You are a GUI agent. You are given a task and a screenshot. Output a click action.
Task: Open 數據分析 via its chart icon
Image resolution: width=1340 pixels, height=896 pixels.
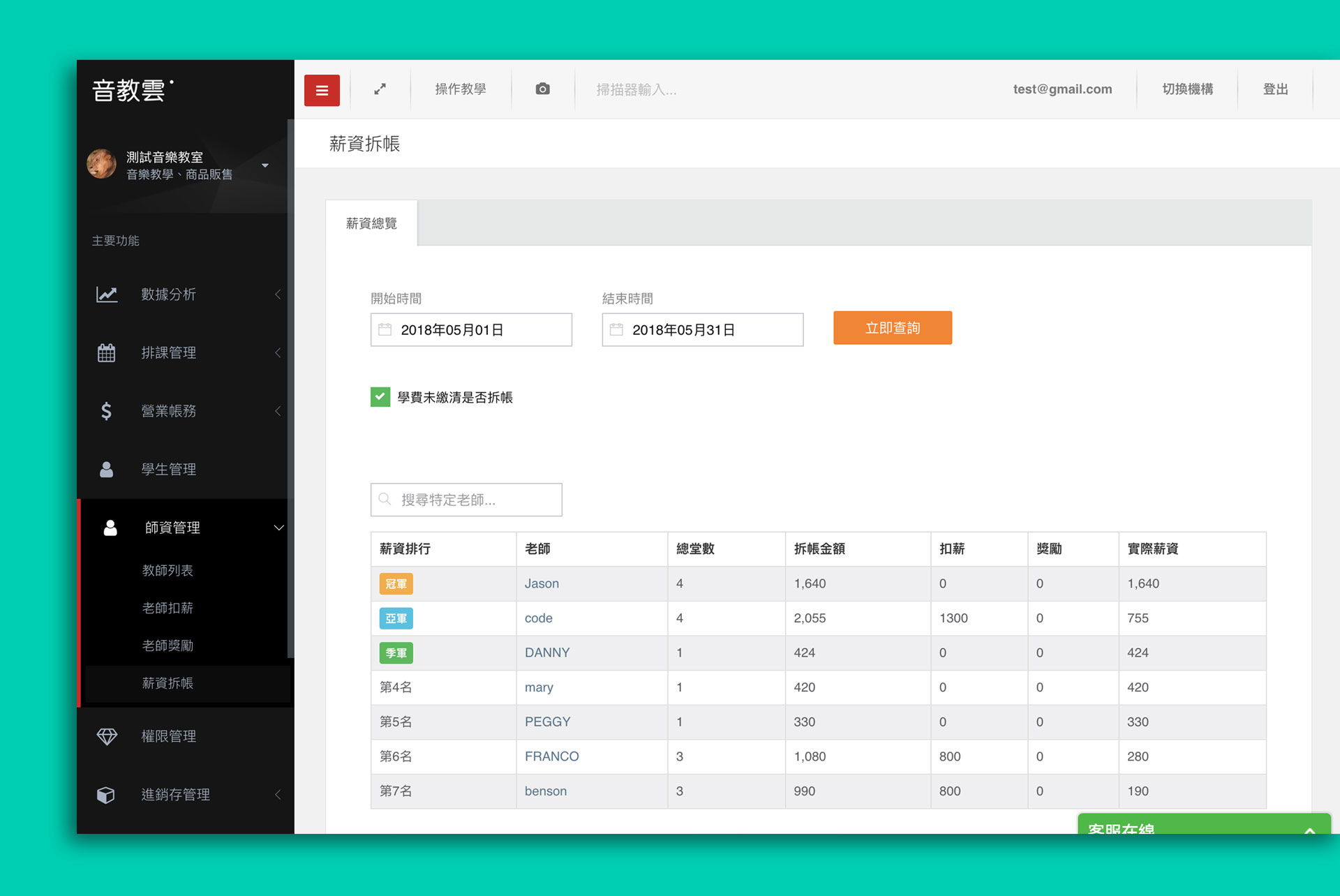pyautogui.click(x=107, y=294)
